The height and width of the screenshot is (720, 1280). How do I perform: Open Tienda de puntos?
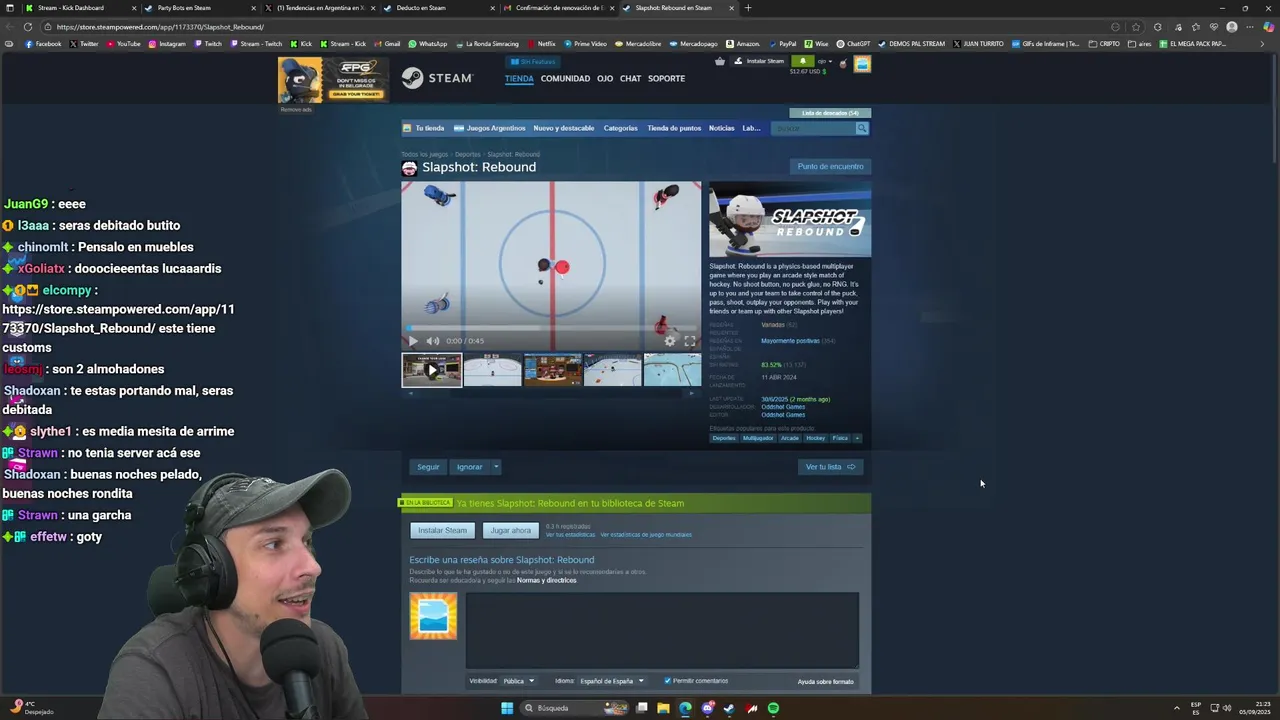(x=674, y=128)
